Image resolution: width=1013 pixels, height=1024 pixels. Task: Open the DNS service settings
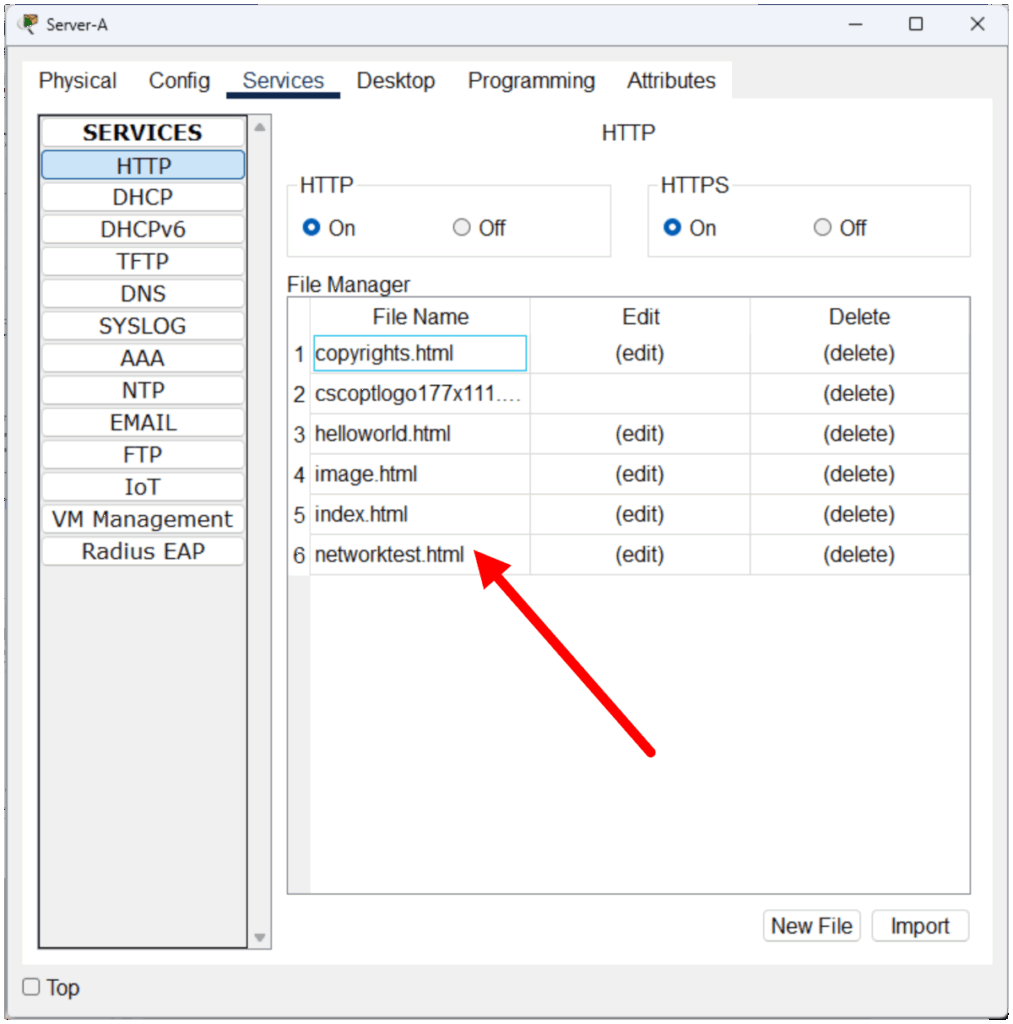(143, 294)
